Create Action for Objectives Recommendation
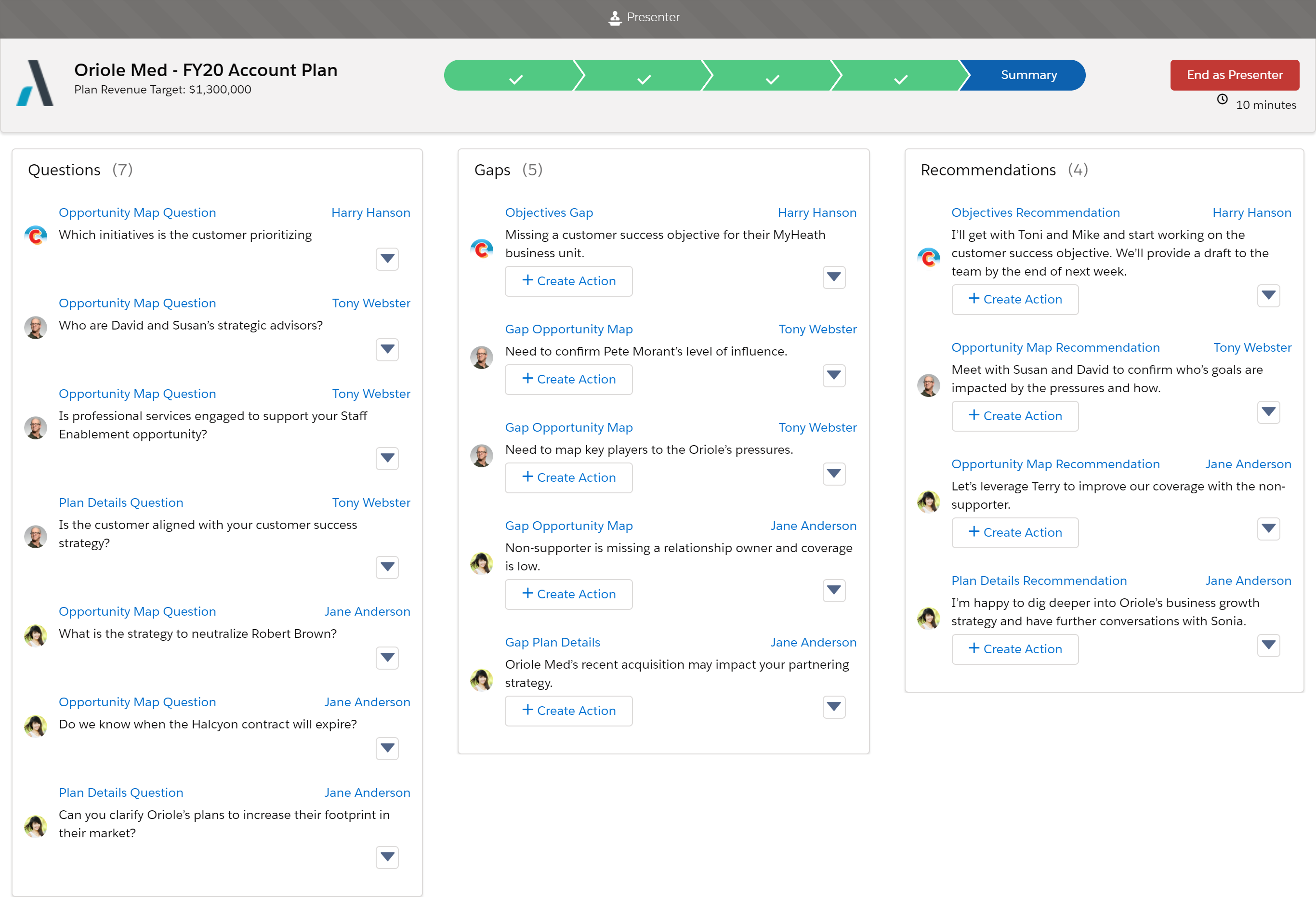Screen dimensions: 1316x911 click(x=1014, y=299)
